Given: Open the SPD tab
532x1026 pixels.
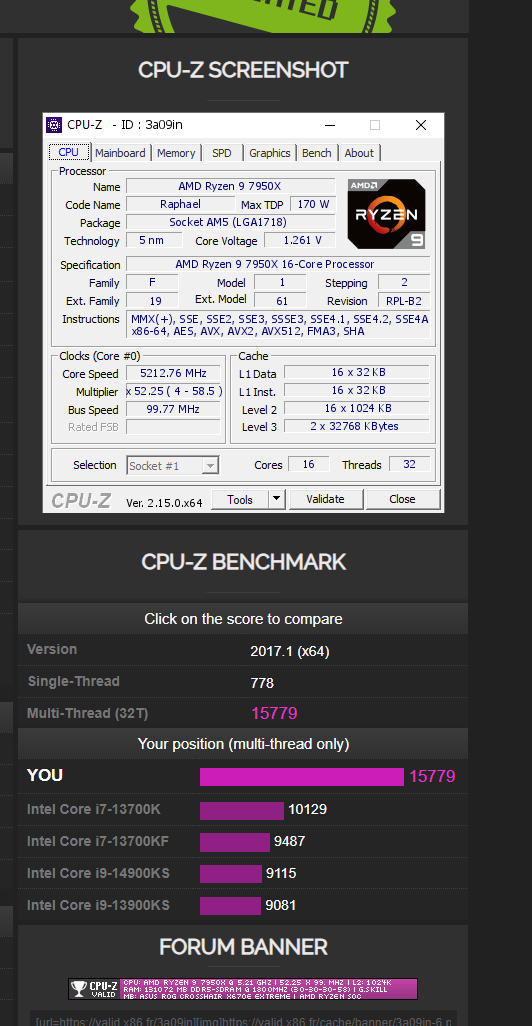Looking at the screenshot, I should click(222, 153).
